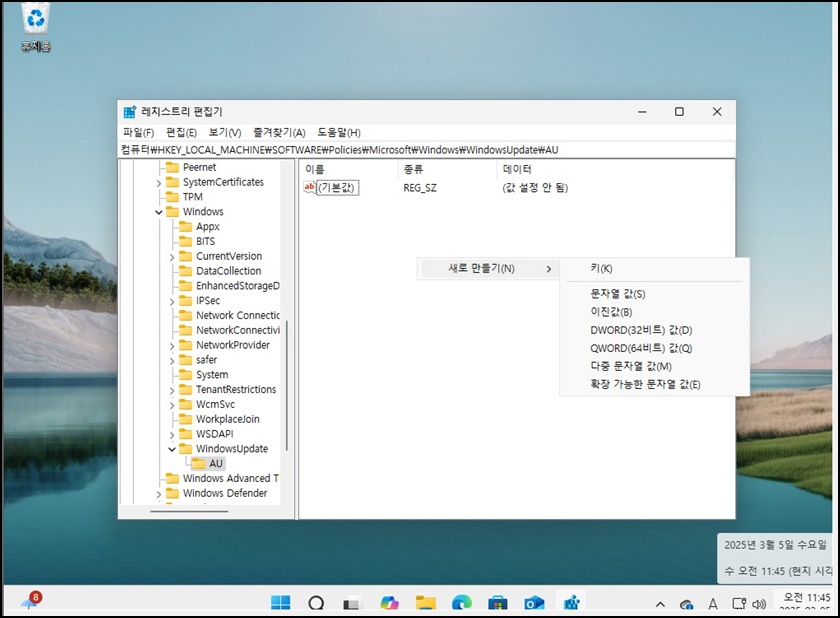
Task: Open the weather widget on the taskbar
Action: [x=31, y=601]
